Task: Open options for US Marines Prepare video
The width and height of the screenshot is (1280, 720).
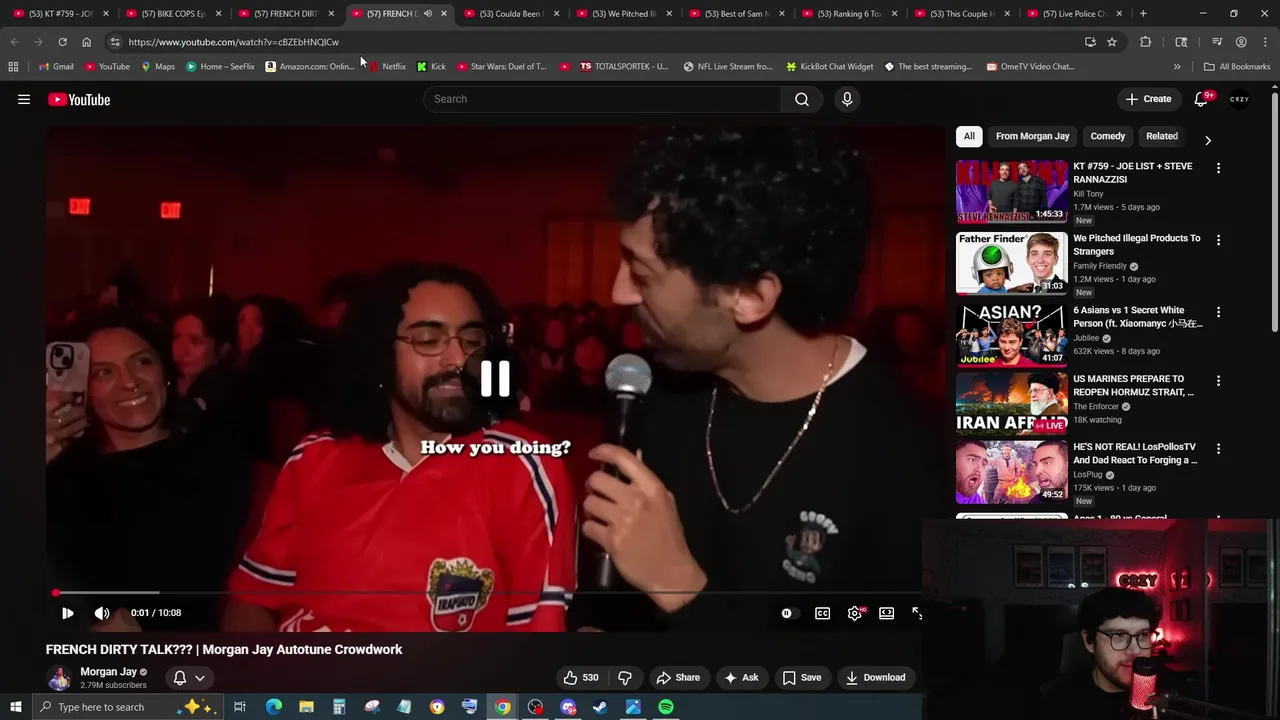Action: point(1218,381)
